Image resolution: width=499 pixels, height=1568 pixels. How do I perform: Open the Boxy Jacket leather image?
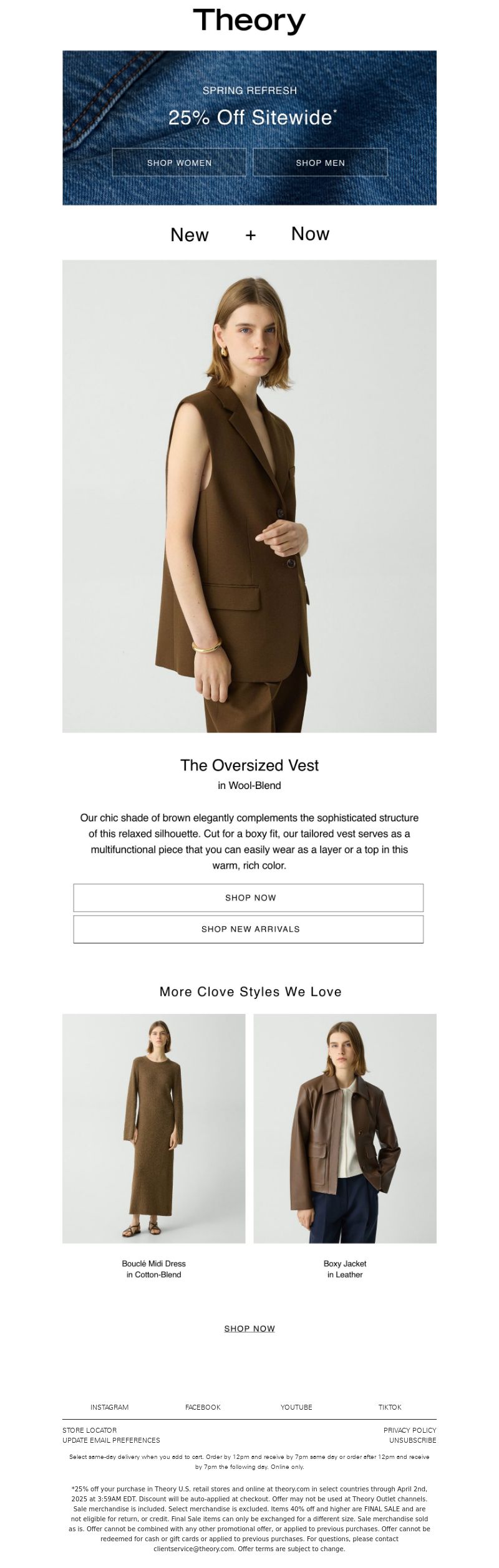[x=345, y=1128]
